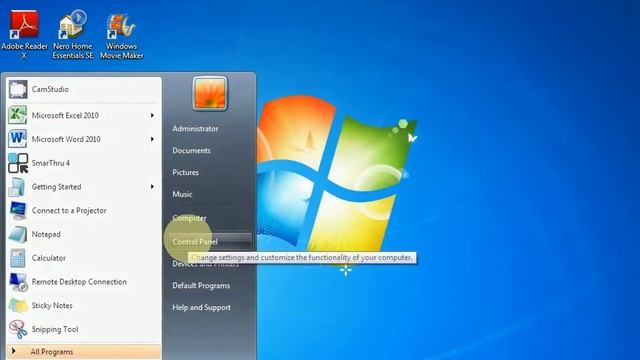The image size is (640, 360).
Task: Select Calculator text label
Action: point(49,258)
